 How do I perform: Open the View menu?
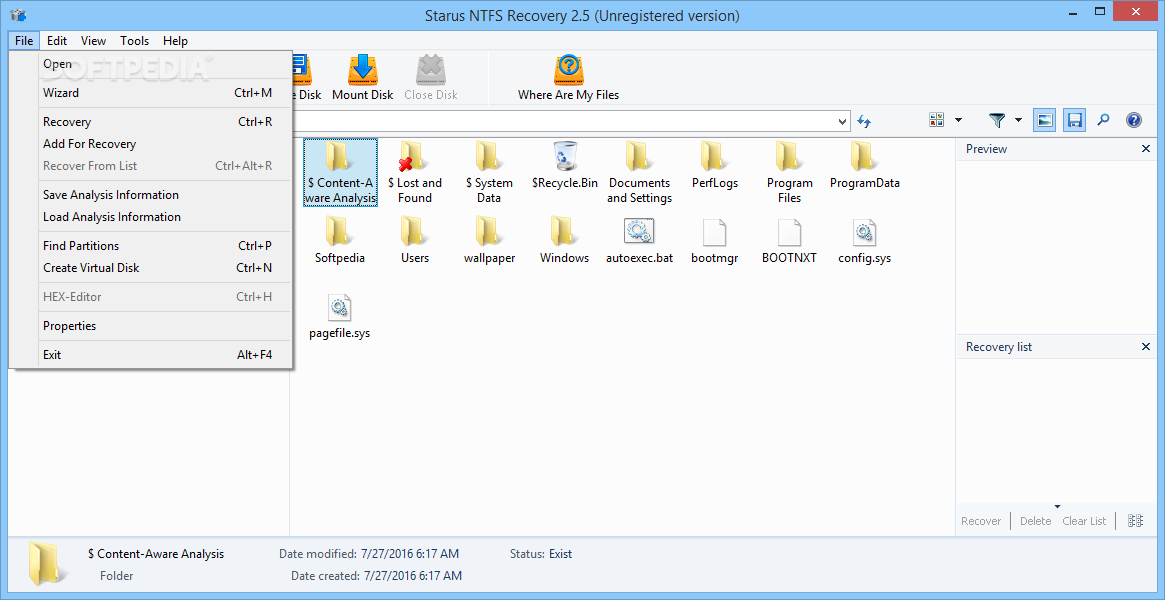point(94,41)
